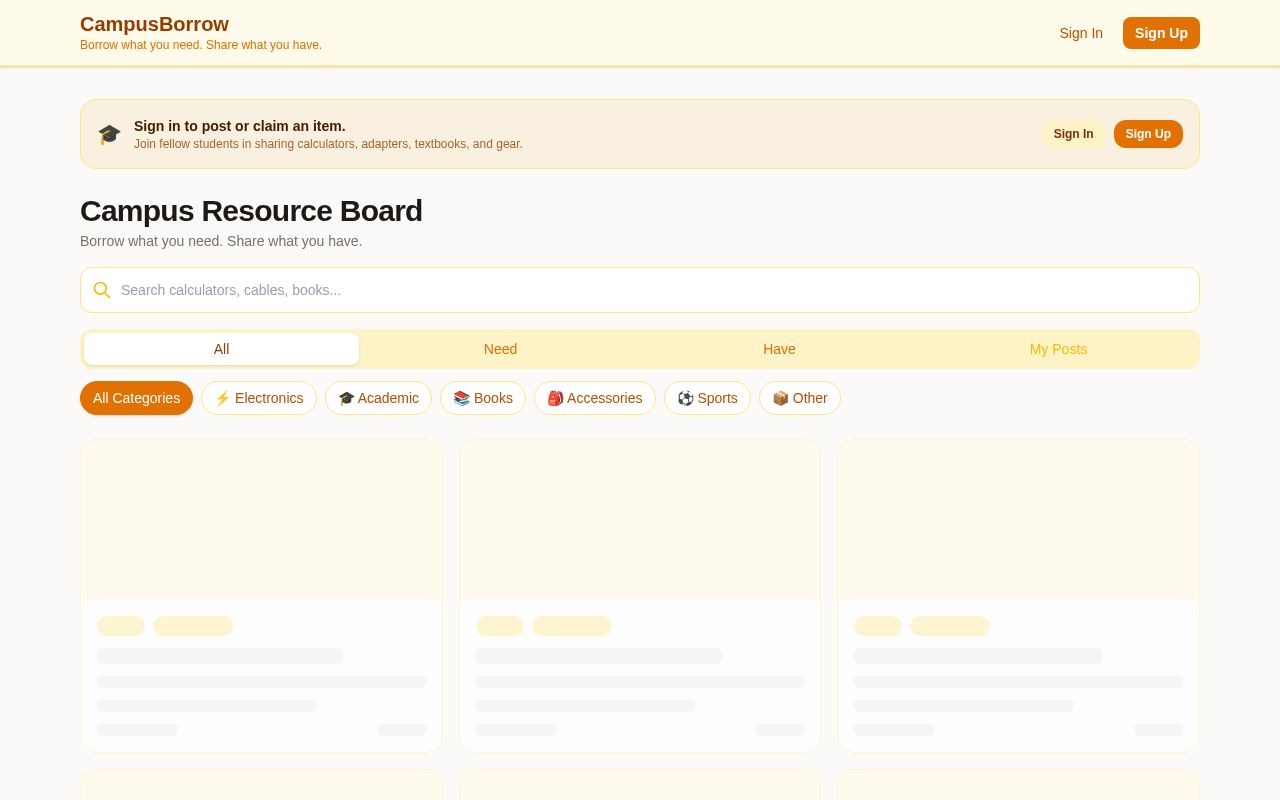The width and height of the screenshot is (1280, 800).
Task: Click the Sign Up button in header
Action: tap(1161, 33)
